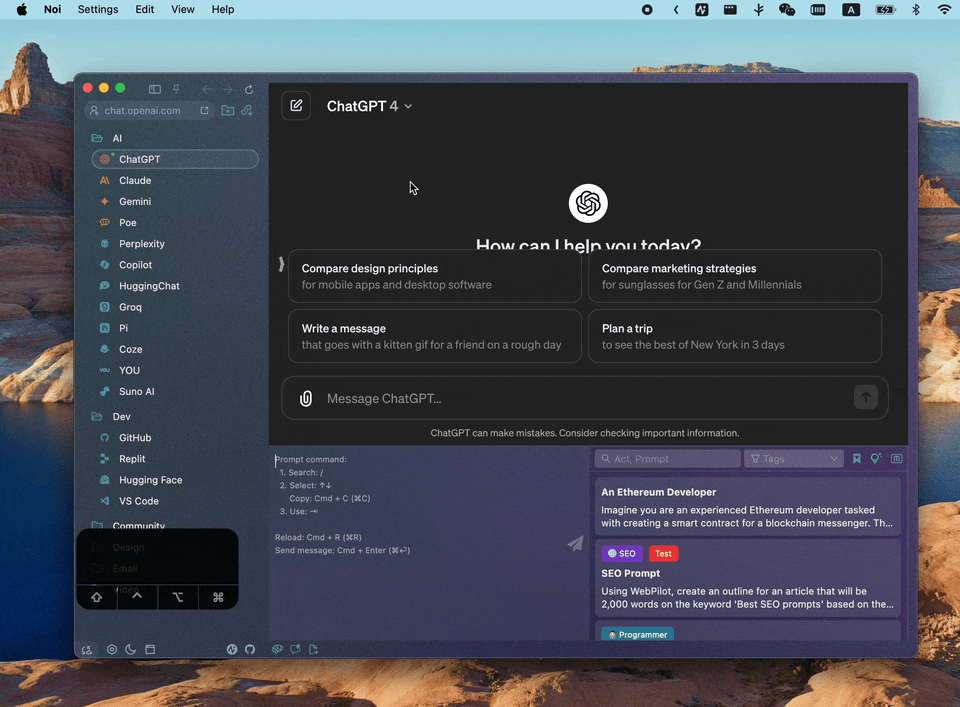Screen dimensions: 960x707
Task: Click the add folder icon
Action: [228, 111]
